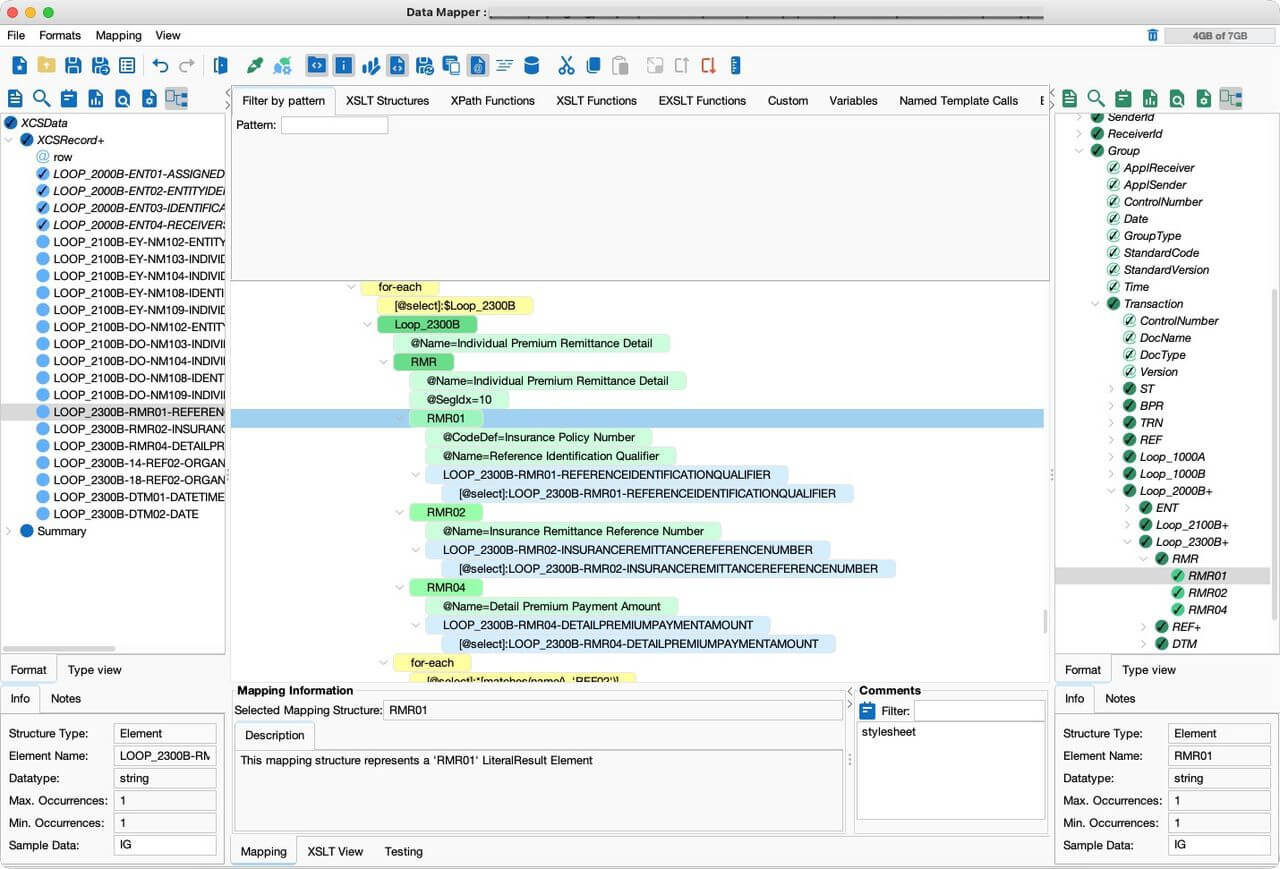Toggle check on target ApplReceiver node

1113,168
